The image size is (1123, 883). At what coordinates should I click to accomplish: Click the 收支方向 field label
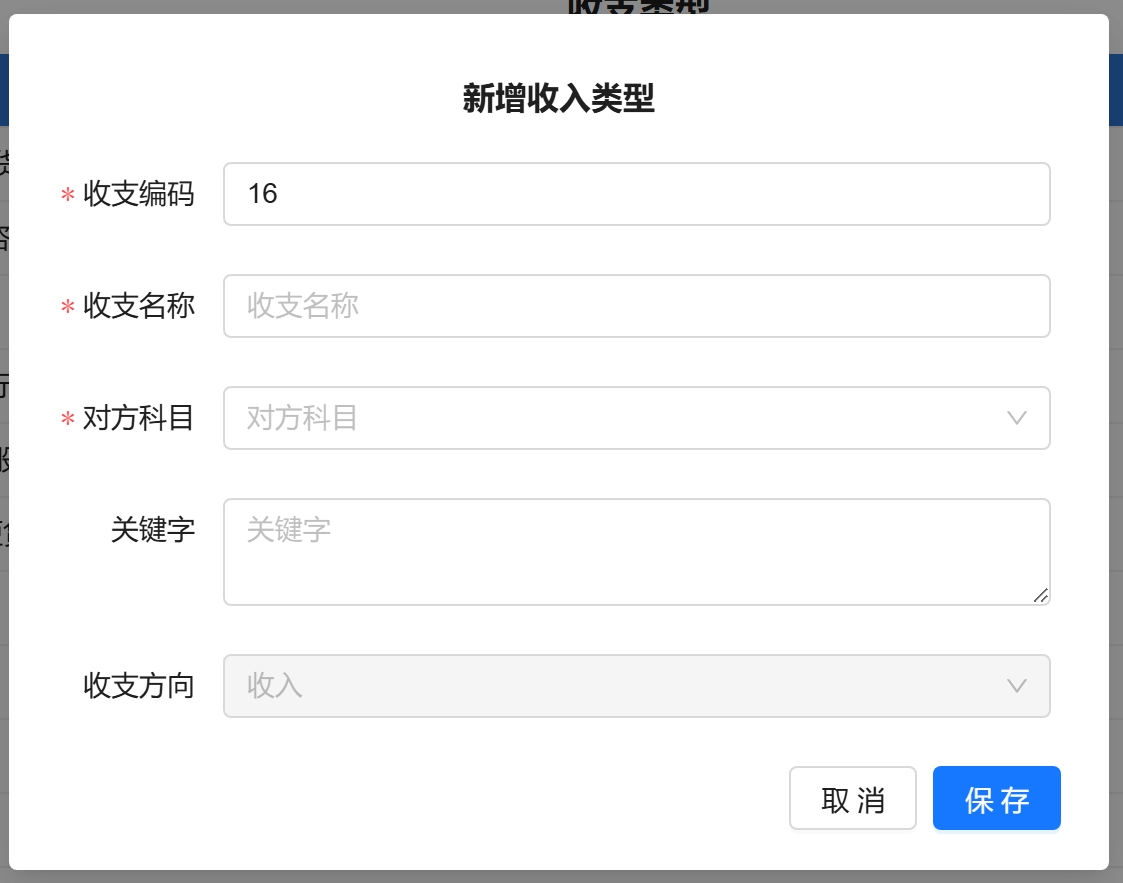tap(138, 686)
